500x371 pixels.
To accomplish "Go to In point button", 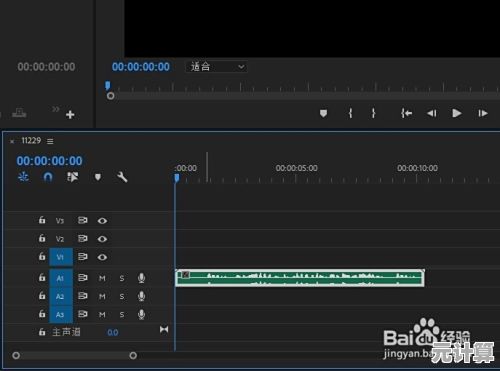I will tap(406, 113).
